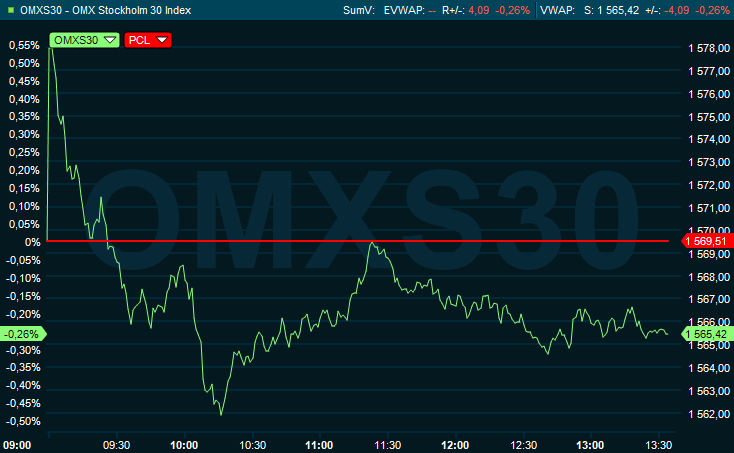Click the '11:00' time axis label
This screenshot has width=734, height=453.
(x=319, y=445)
